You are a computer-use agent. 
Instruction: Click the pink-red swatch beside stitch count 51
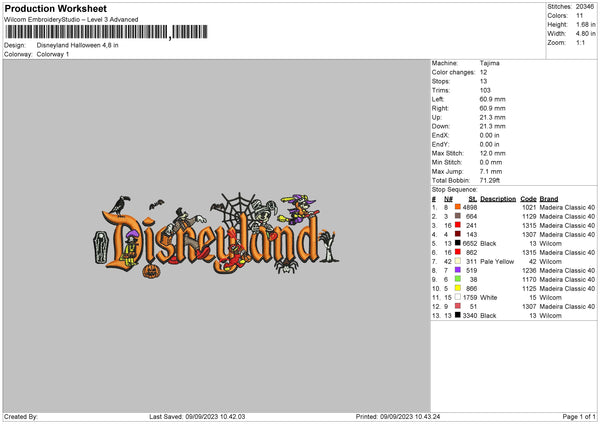pos(458,306)
